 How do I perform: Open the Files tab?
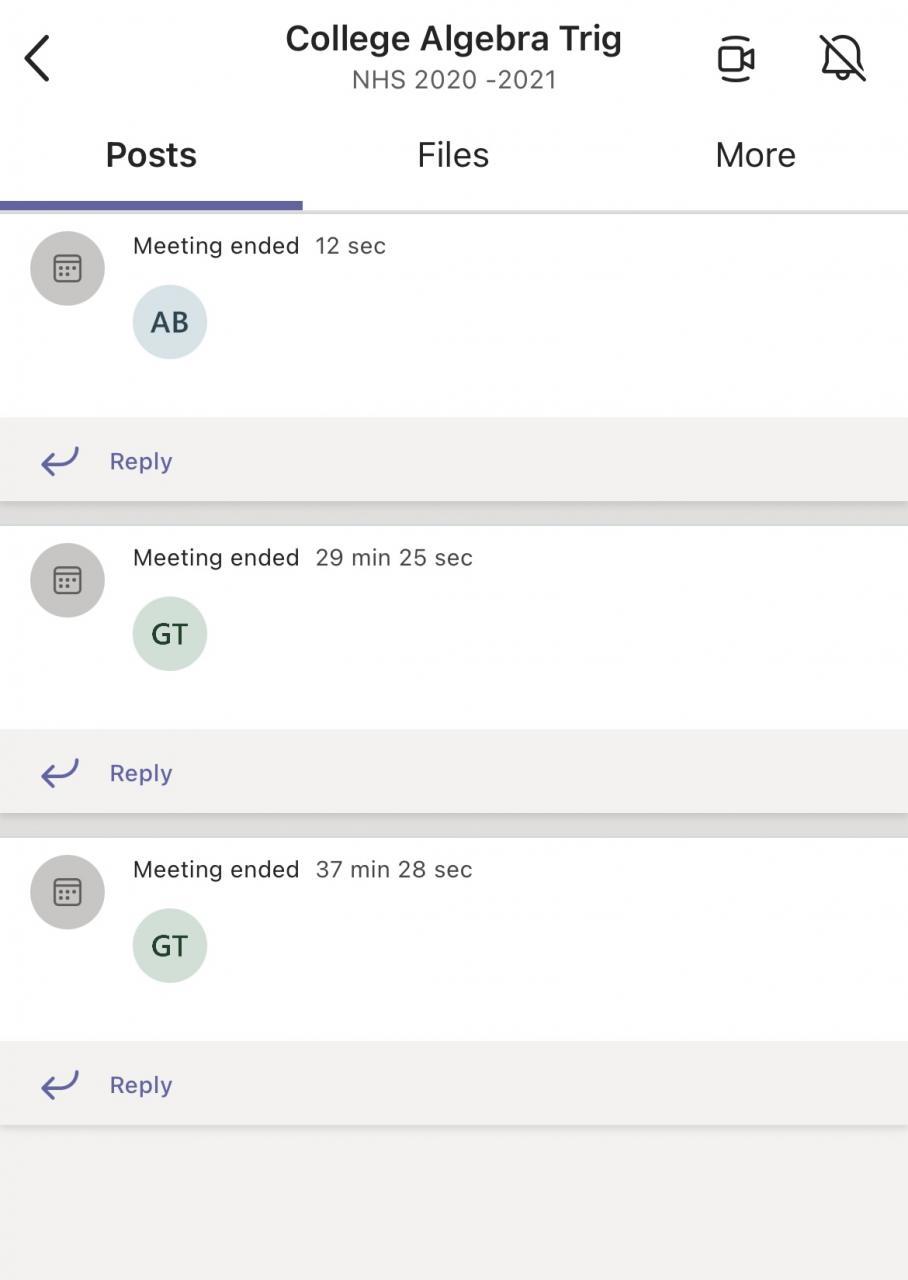pos(453,156)
